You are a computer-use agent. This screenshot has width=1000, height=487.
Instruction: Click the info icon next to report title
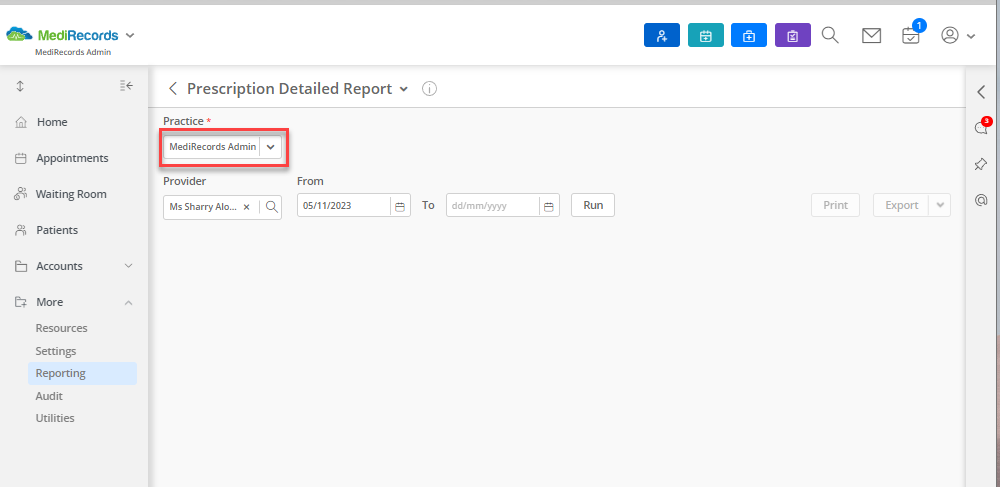coord(430,89)
